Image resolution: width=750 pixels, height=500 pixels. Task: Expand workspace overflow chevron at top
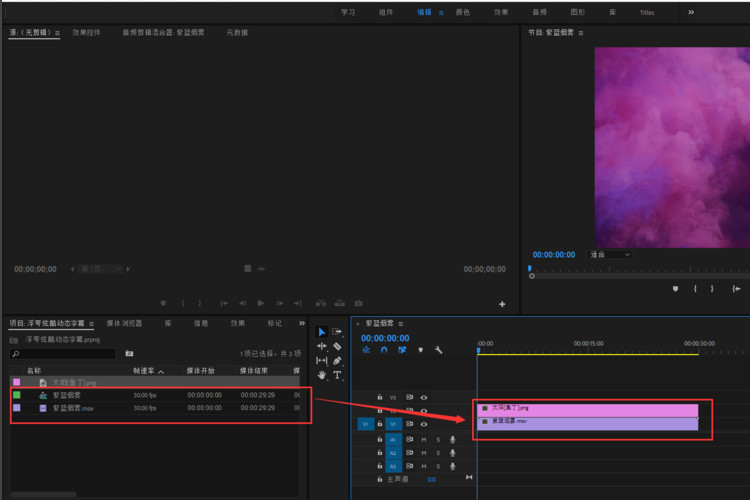coord(690,12)
